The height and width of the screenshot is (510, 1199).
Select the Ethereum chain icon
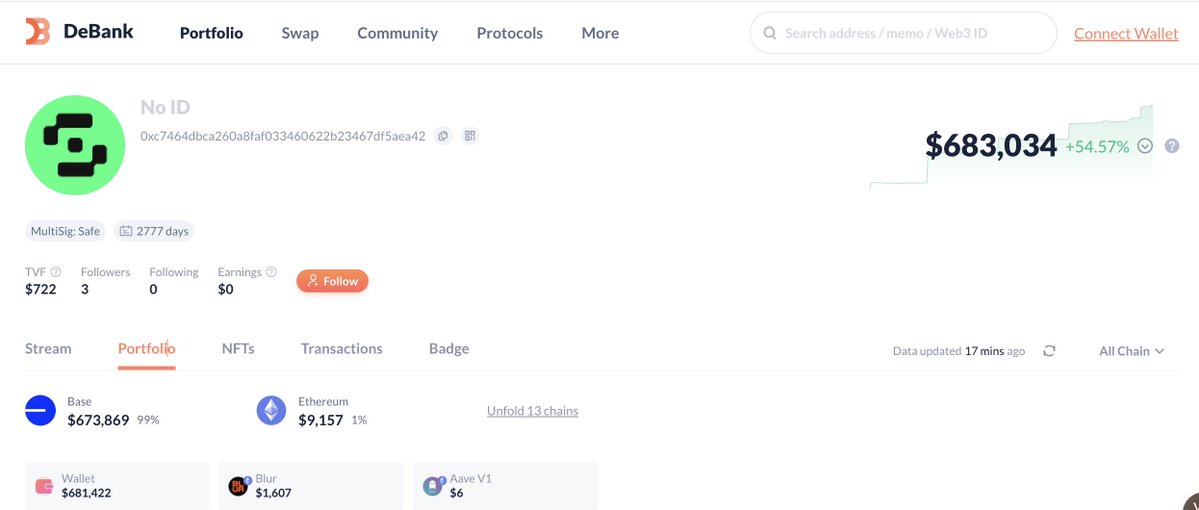pos(272,411)
